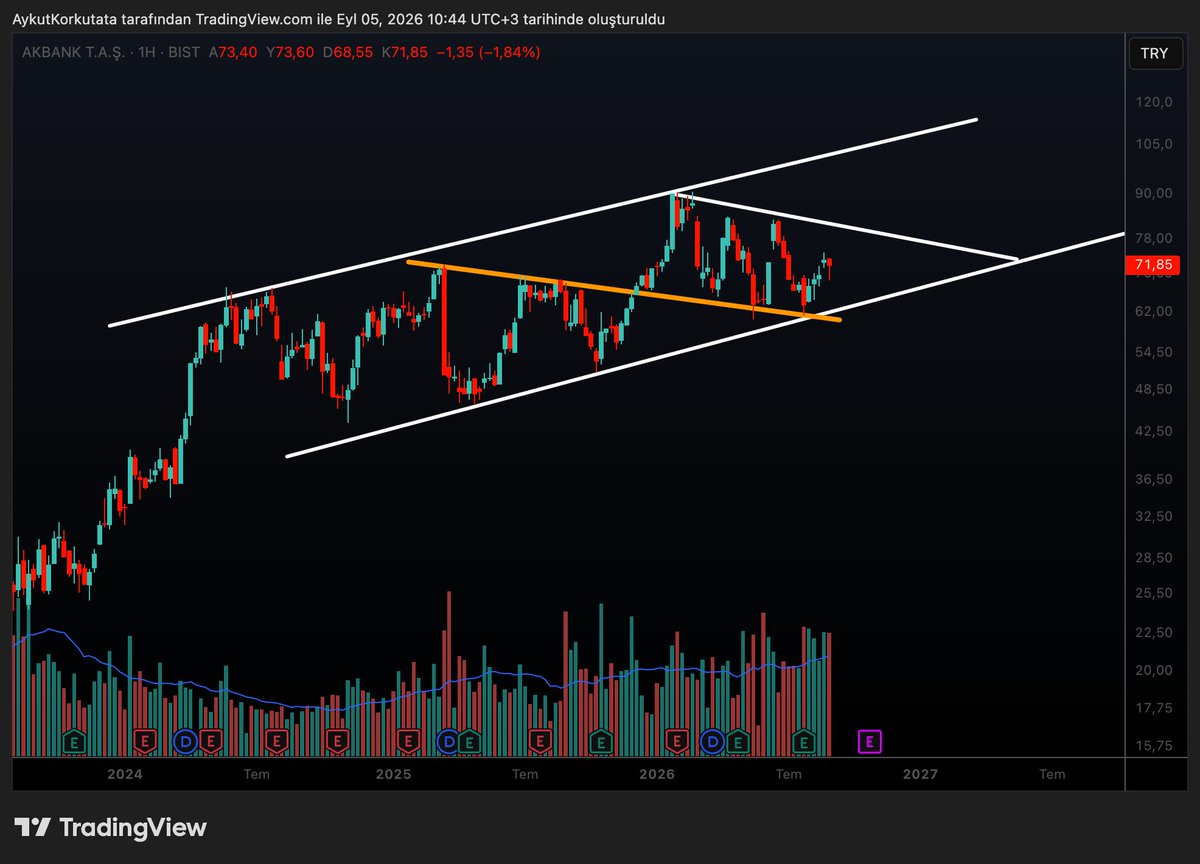Click the Tem label between 2026 and 2027
Viewport: 1200px width, 864px height.
click(789, 774)
